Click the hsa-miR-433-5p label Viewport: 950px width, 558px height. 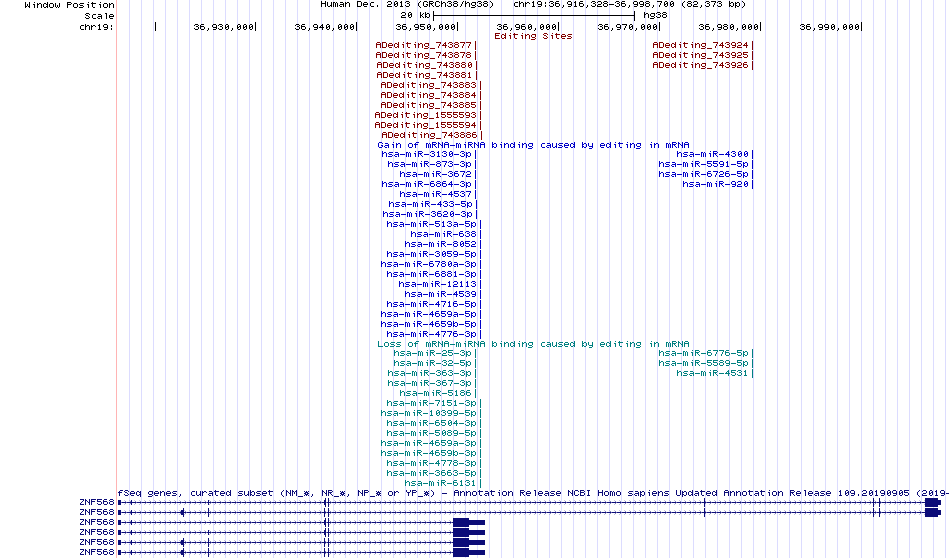point(430,204)
